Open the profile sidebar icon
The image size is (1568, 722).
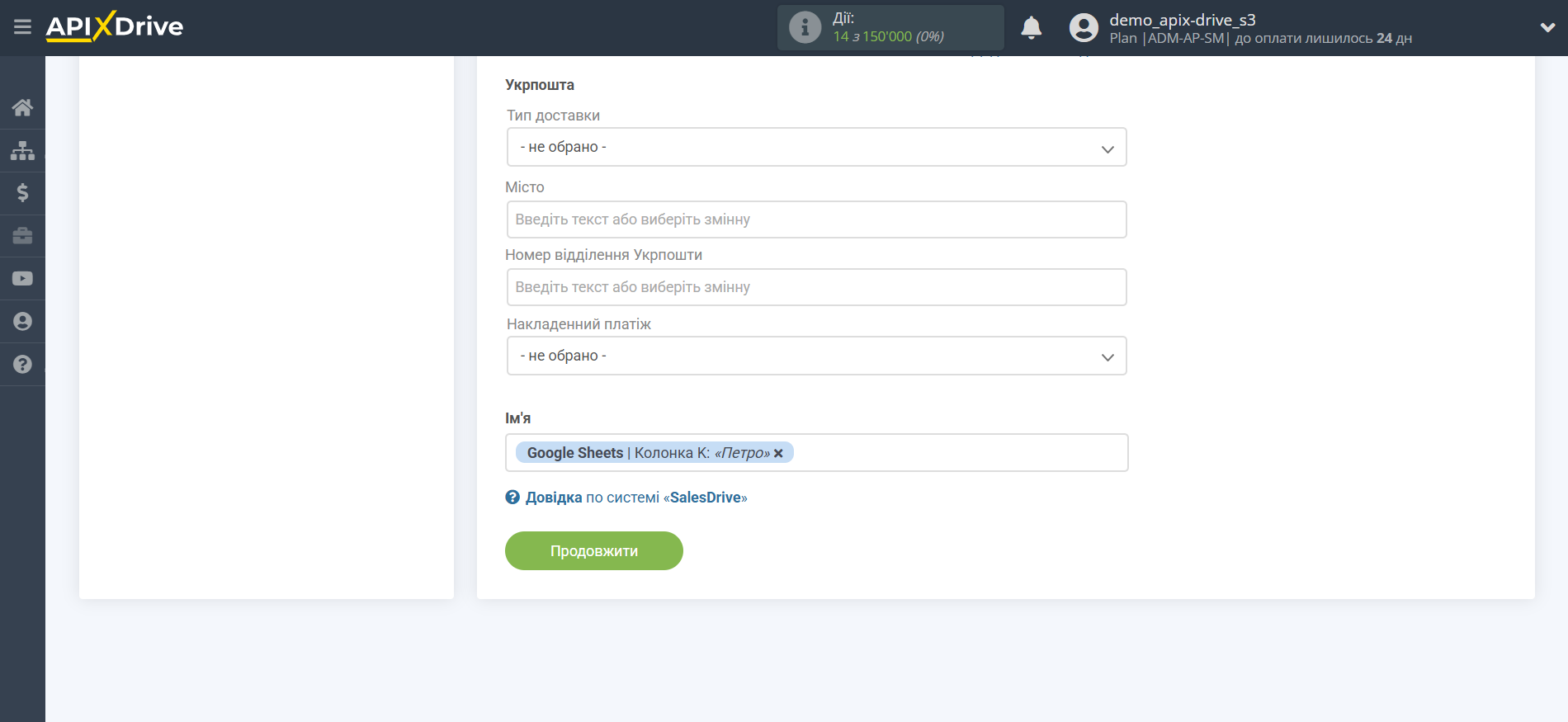[22, 322]
